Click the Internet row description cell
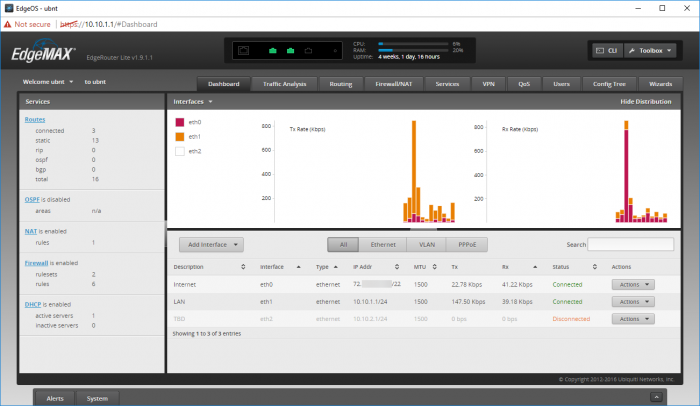 (x=185, y=285)
